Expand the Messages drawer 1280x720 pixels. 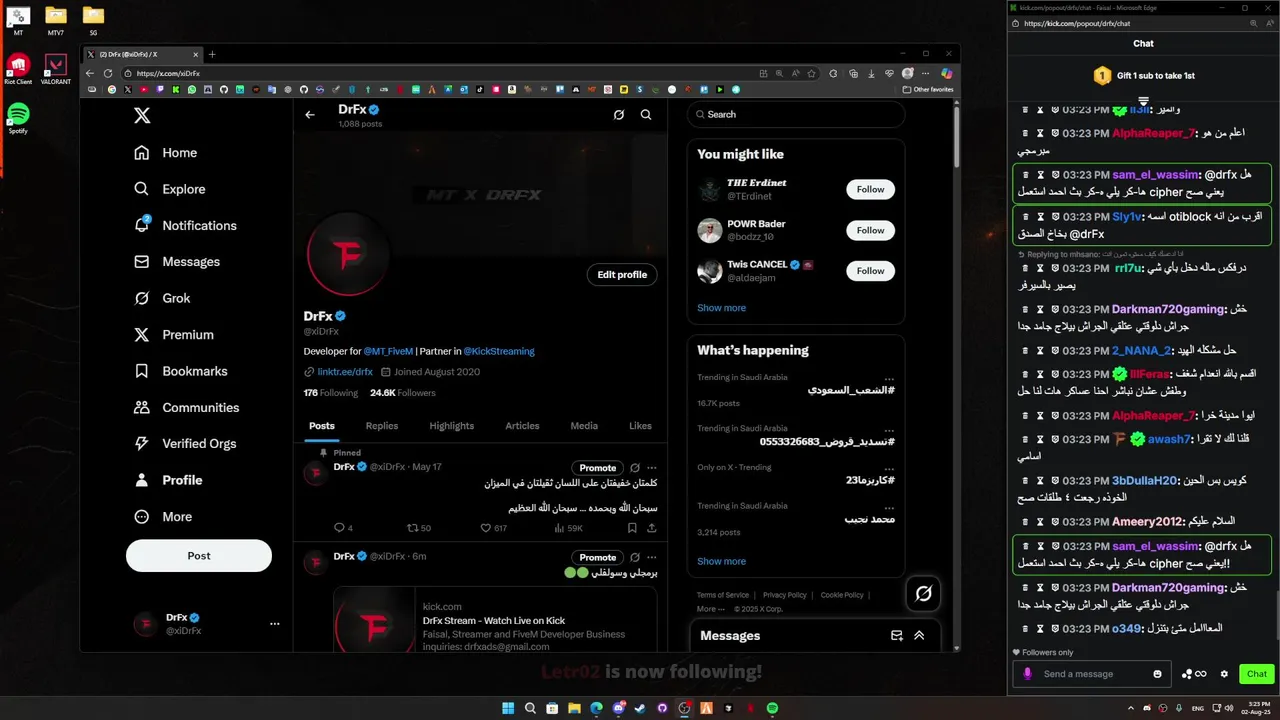click(x=919, y=635)
